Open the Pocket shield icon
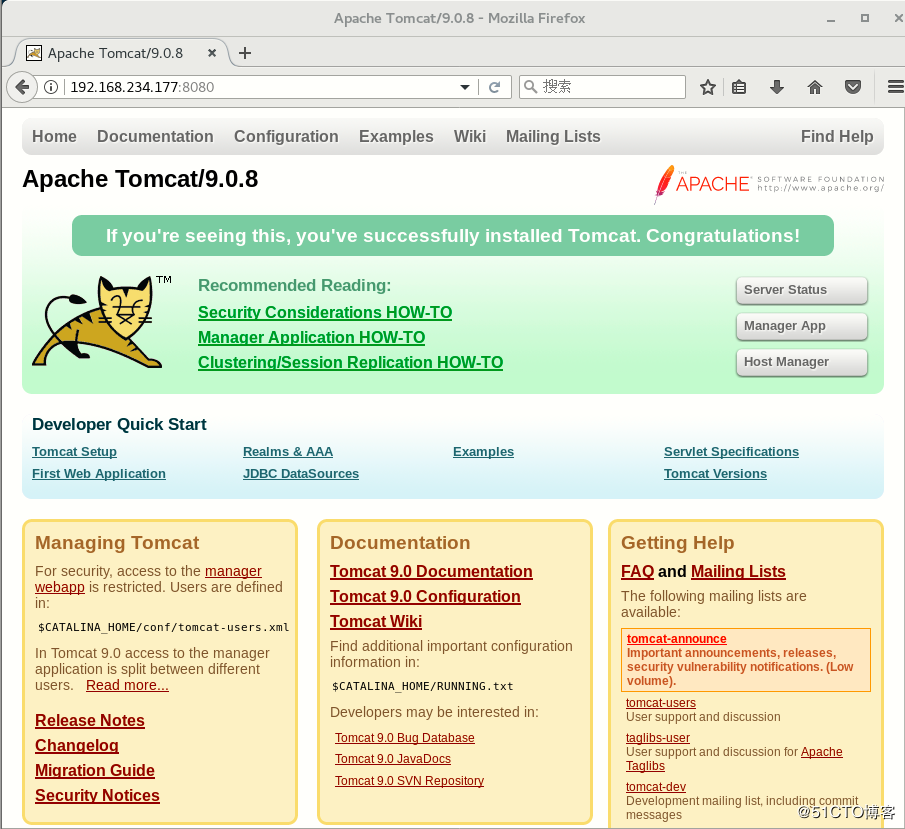905x829 pixels. coord(853,87)
